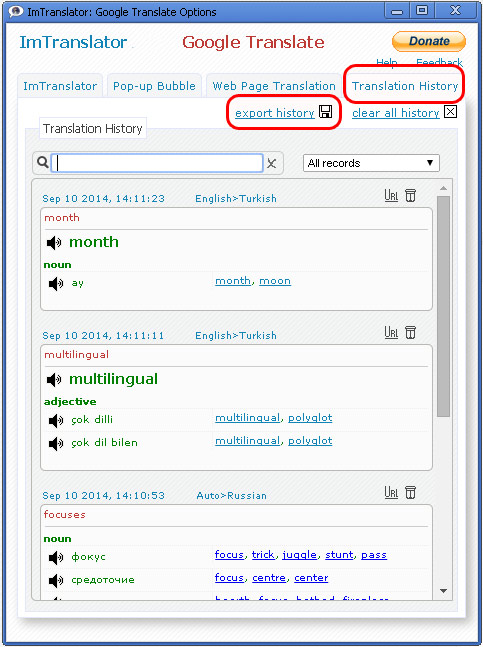Click inside the history search input field
The width and height of the screenshot is (483, 647).
click(157, 163)
